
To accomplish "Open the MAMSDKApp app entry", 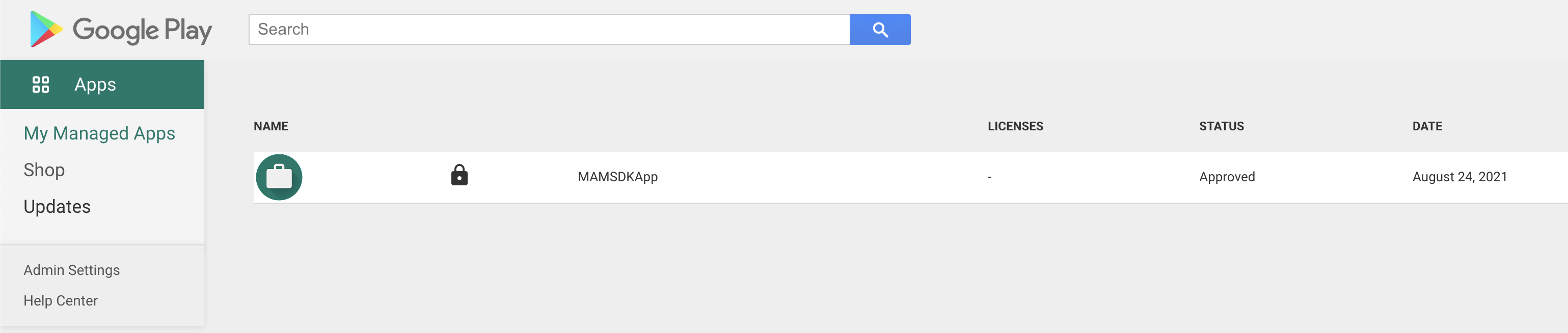I will point(617,177).
